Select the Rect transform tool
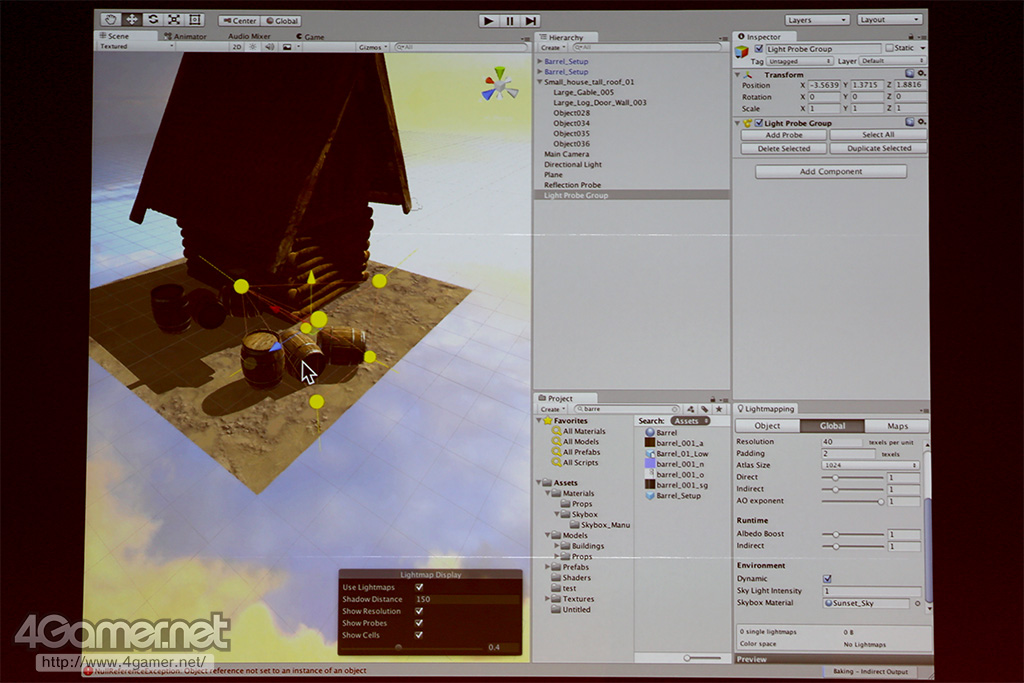 click(195, 20)
